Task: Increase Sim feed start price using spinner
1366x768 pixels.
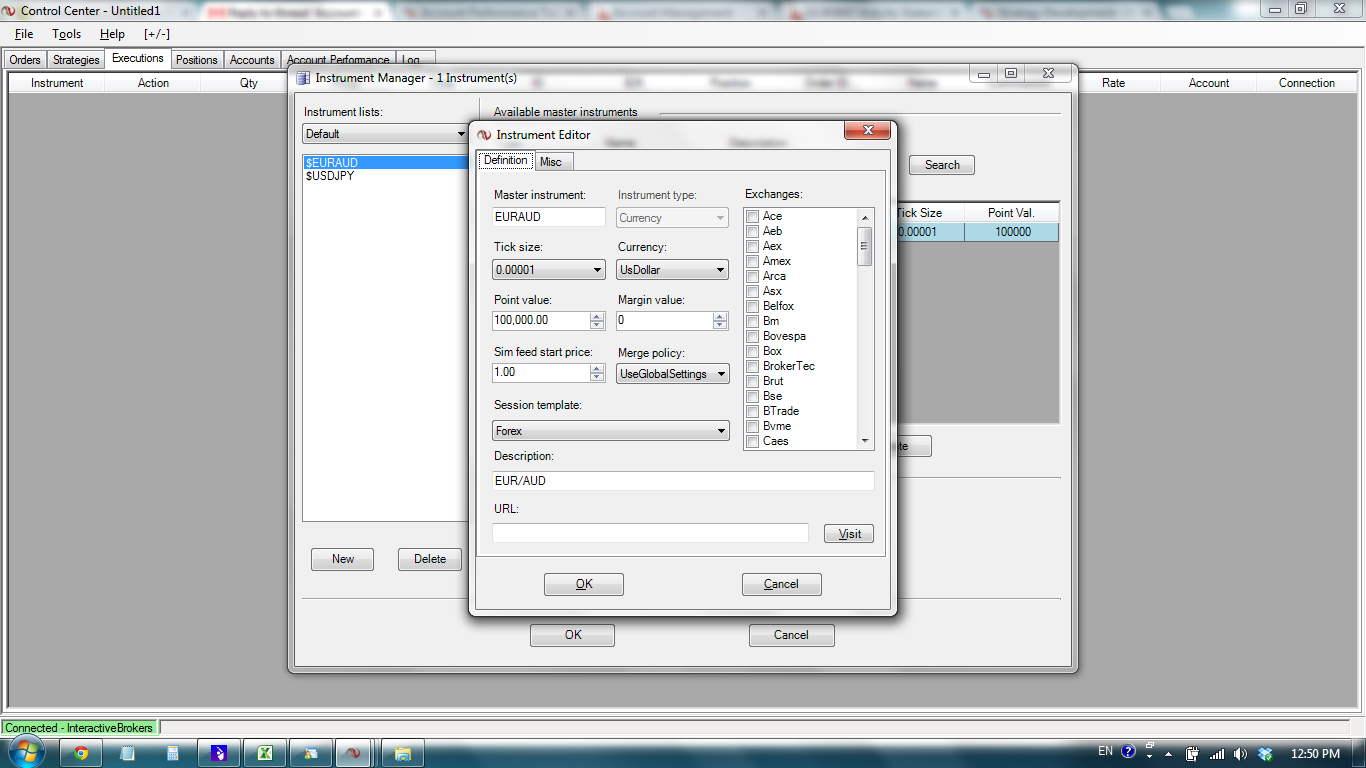Action: (x=597, y=368)
